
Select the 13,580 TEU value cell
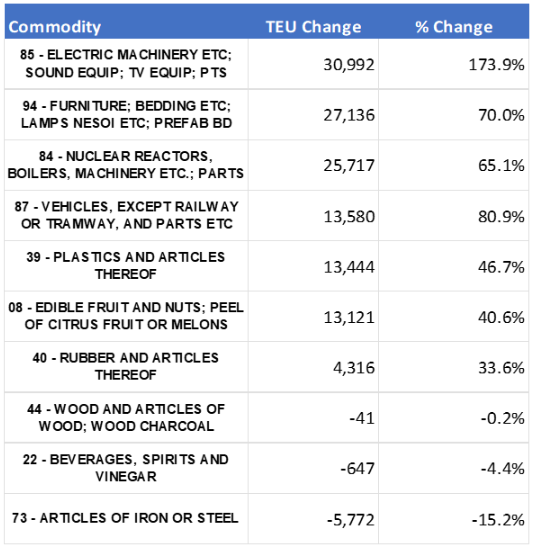(314, 216)
